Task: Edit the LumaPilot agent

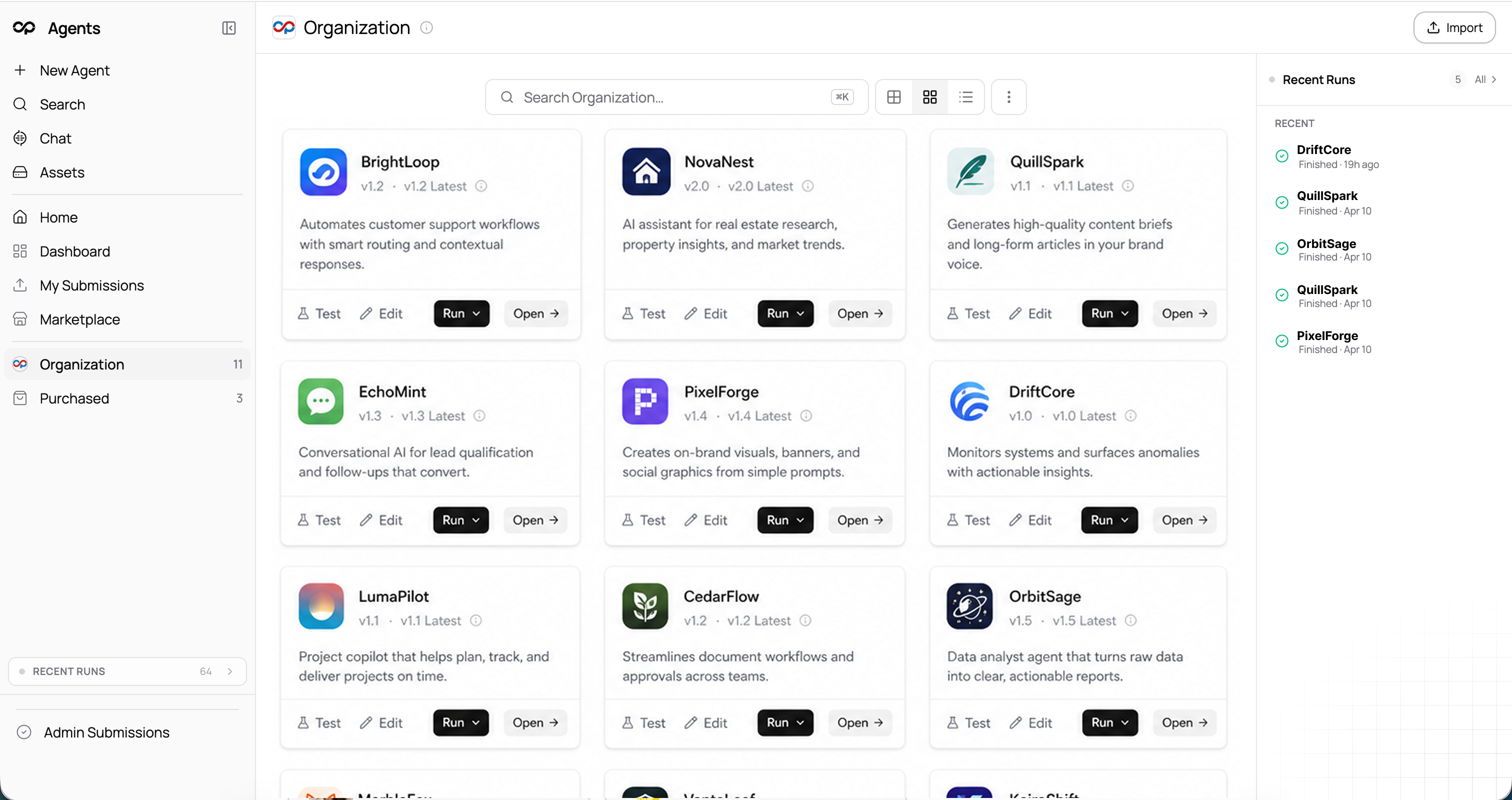Action: (381, 722)
